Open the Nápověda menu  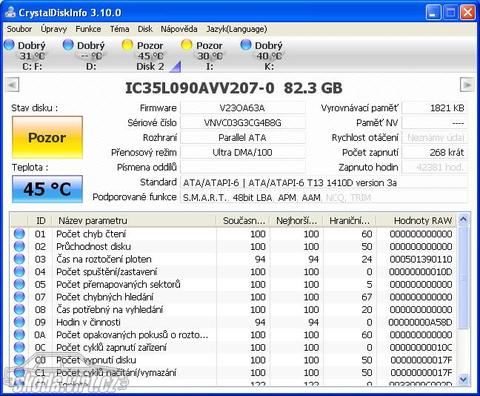coord(179,29)
